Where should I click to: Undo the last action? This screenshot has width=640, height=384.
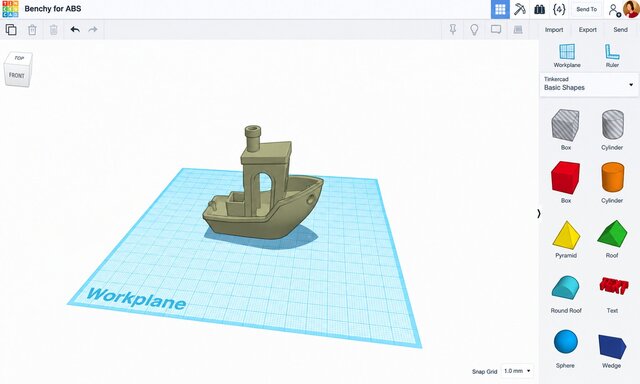tap(75, 29)
